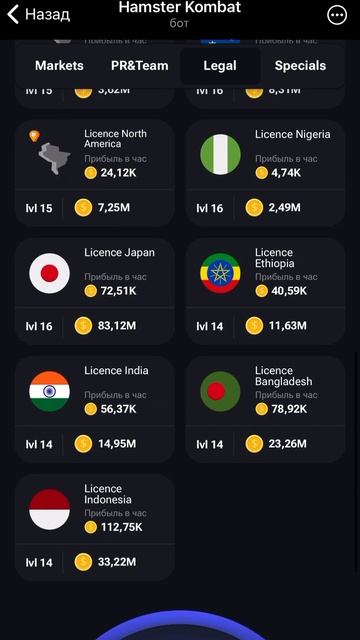The height and width of the screenshot is (640, 360).
Task: Tap the Bangladesh flag icon
Action: coord(220,391)
